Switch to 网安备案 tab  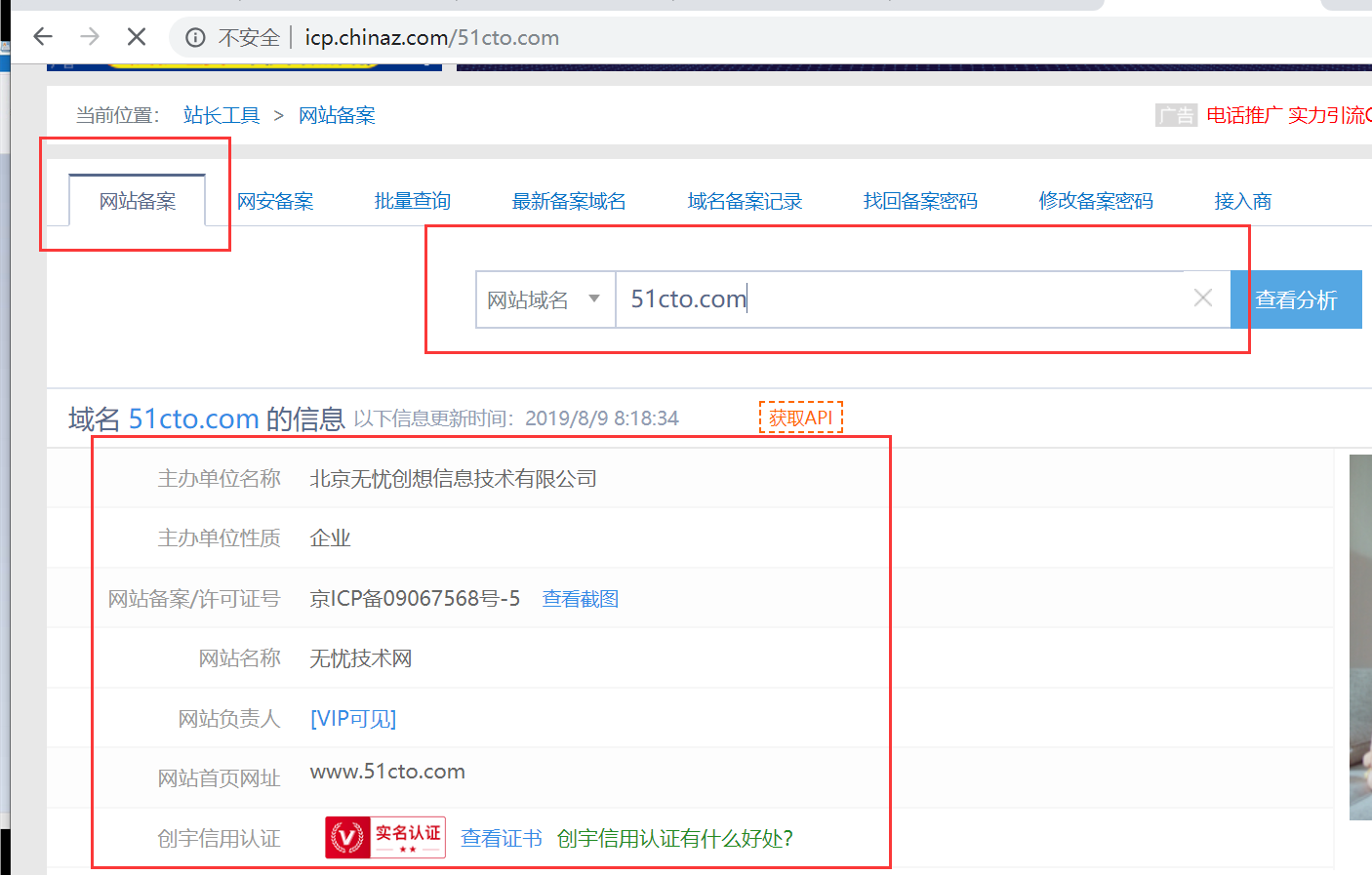(275, 201)
